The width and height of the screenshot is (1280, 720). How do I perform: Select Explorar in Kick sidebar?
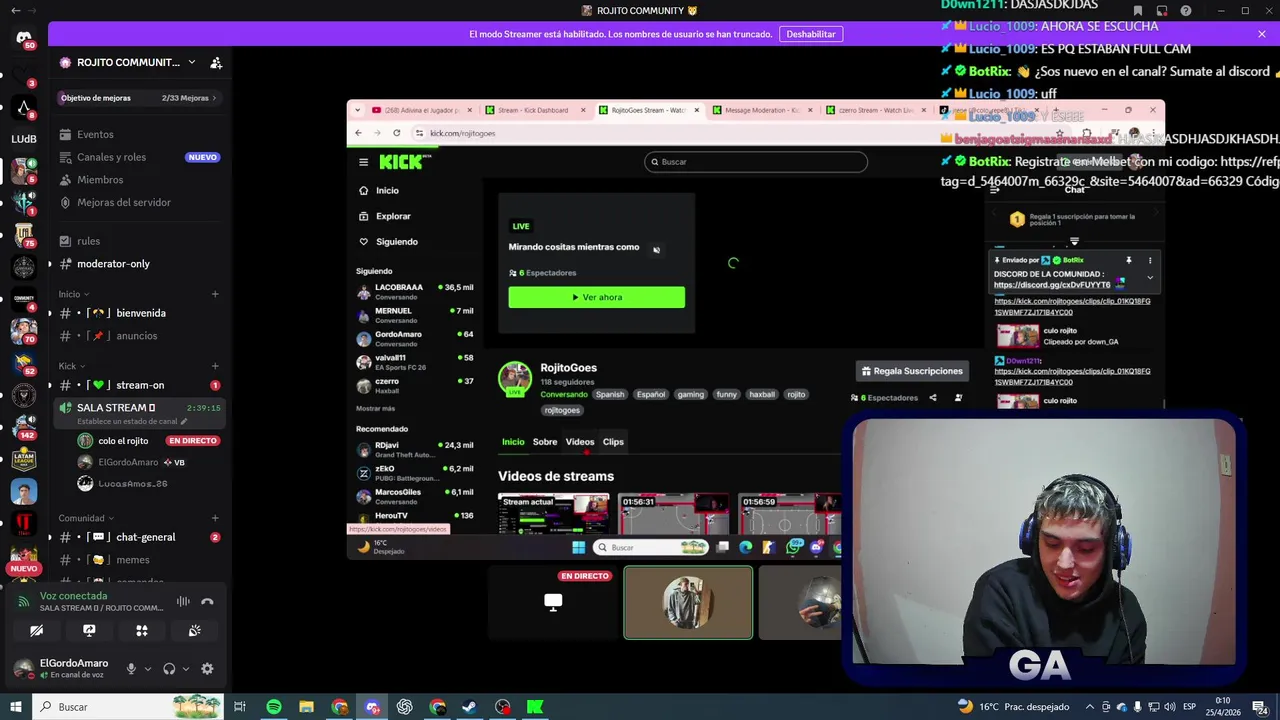(393, 216)
